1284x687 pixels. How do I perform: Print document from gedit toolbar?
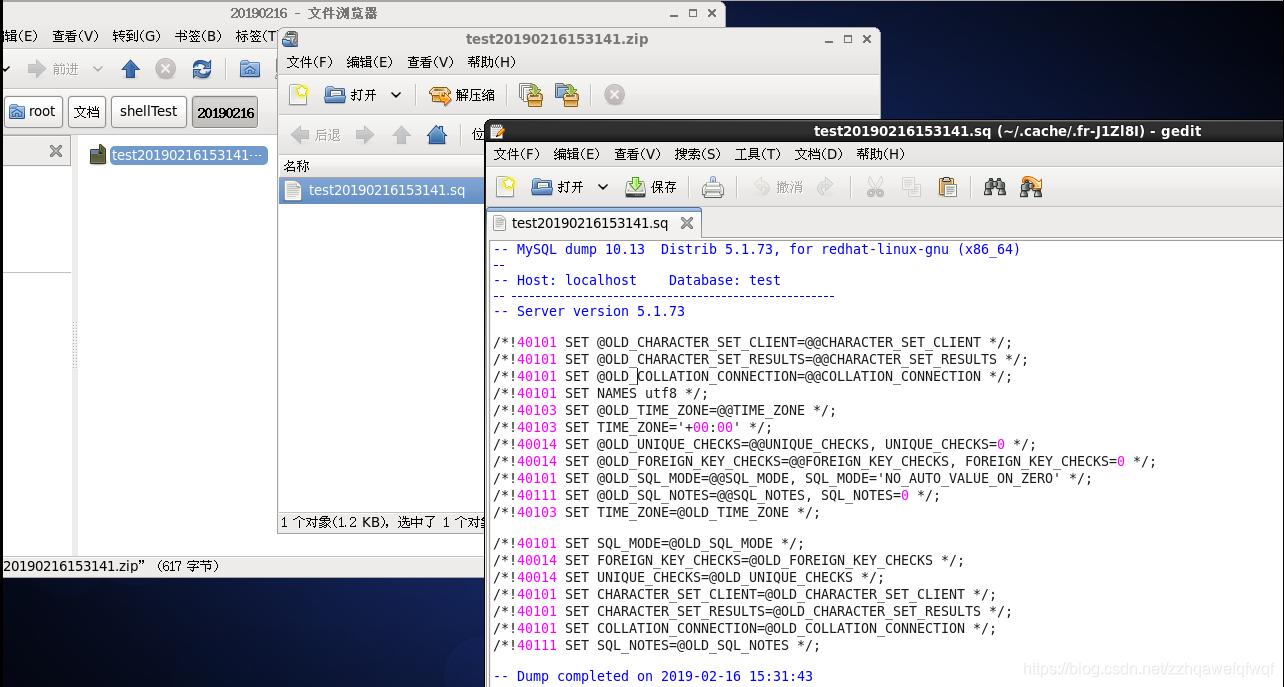(712, 187)
